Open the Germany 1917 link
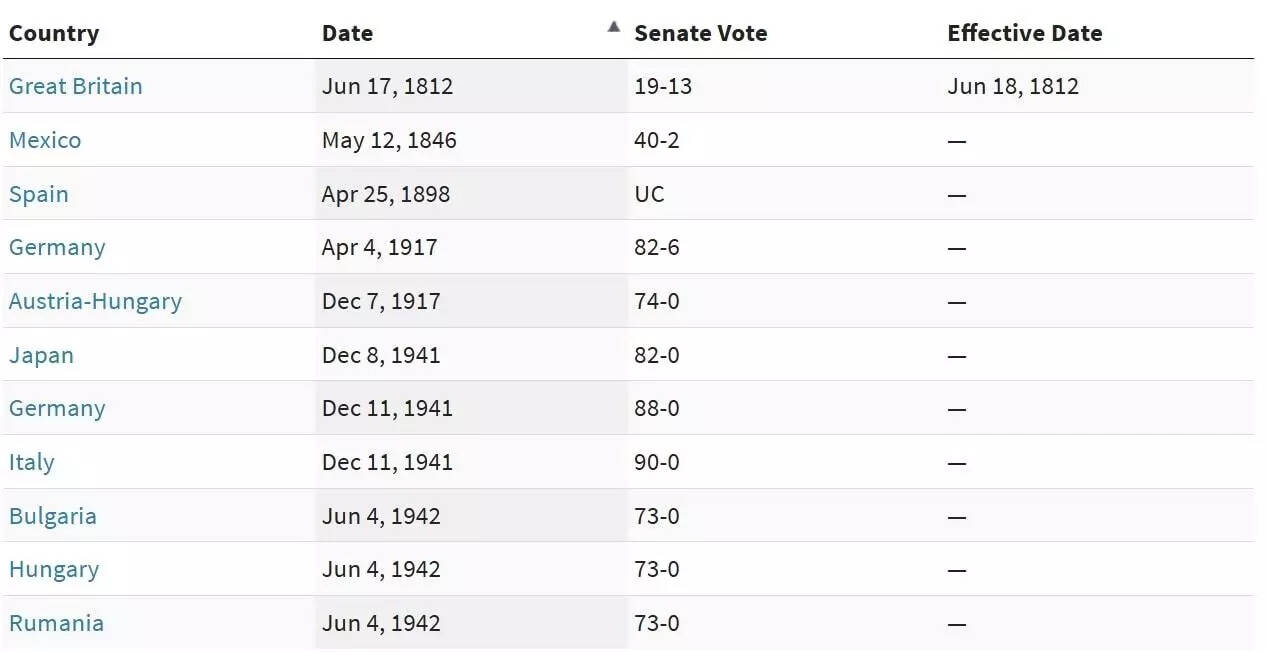This screenshot has height=652, width=1267. (x=57, y=247)
